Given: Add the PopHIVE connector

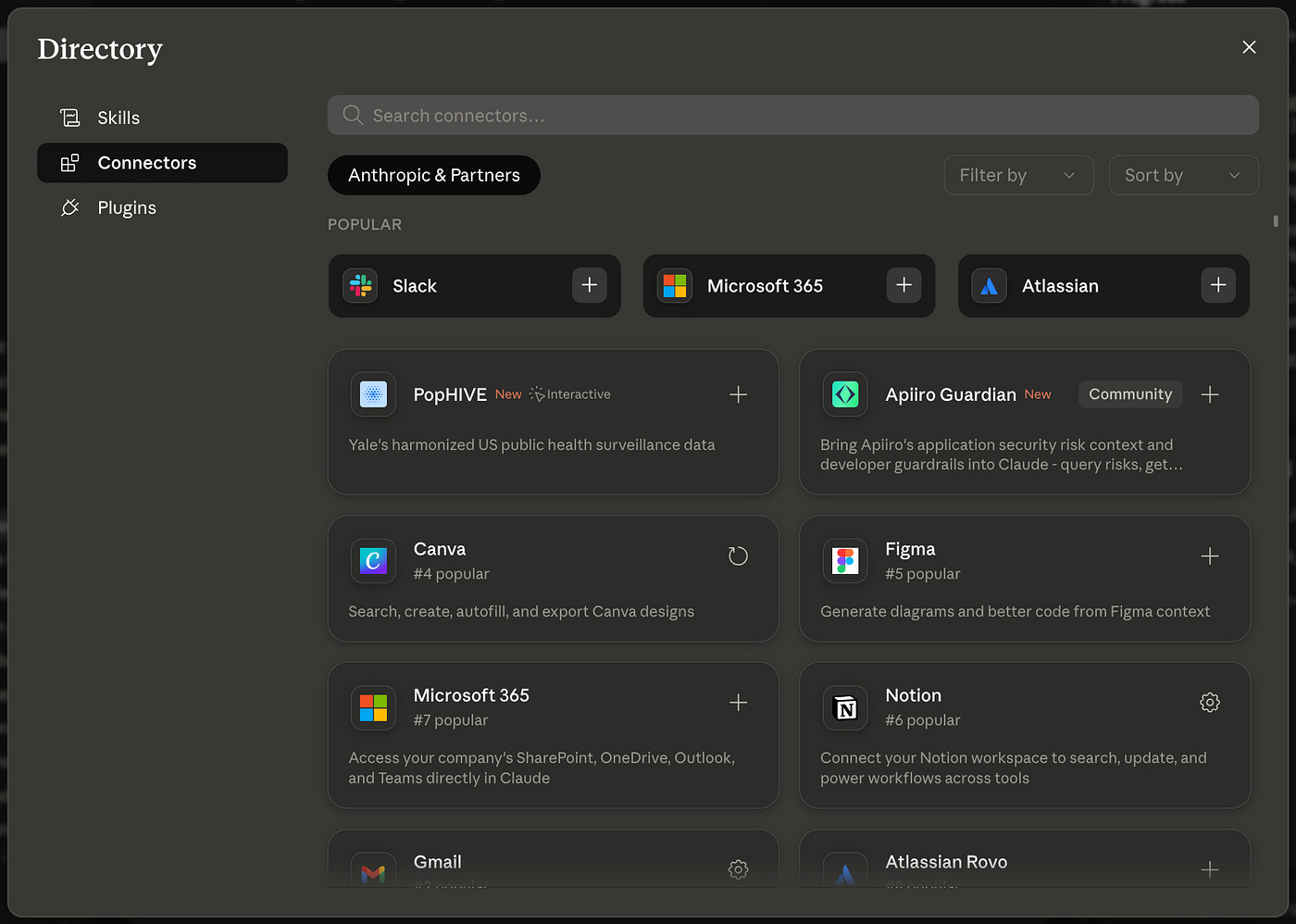Looking at the screenshot, I should [738, 394].
